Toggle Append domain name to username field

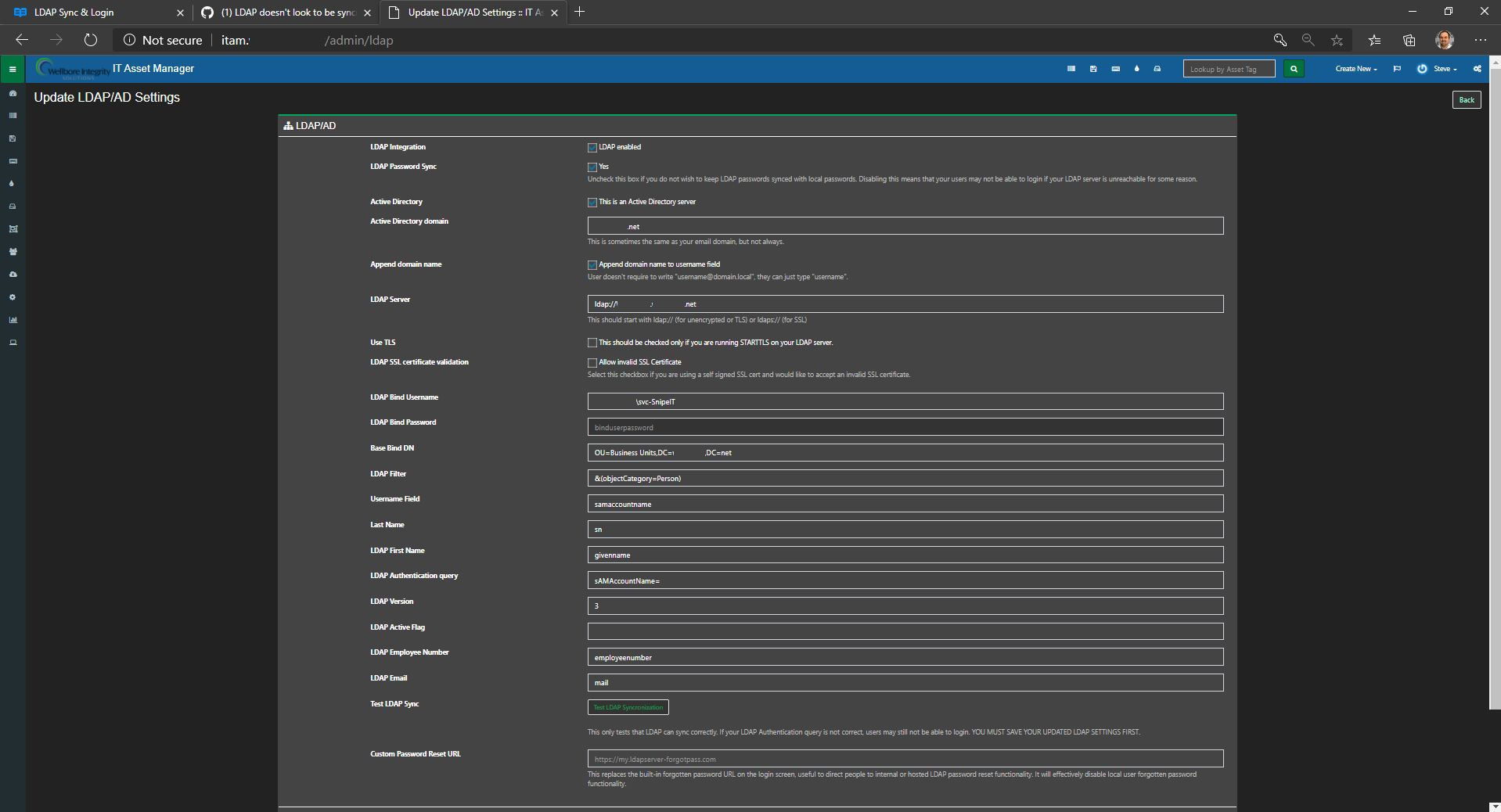pyautogui.click(x=592, y=264)
